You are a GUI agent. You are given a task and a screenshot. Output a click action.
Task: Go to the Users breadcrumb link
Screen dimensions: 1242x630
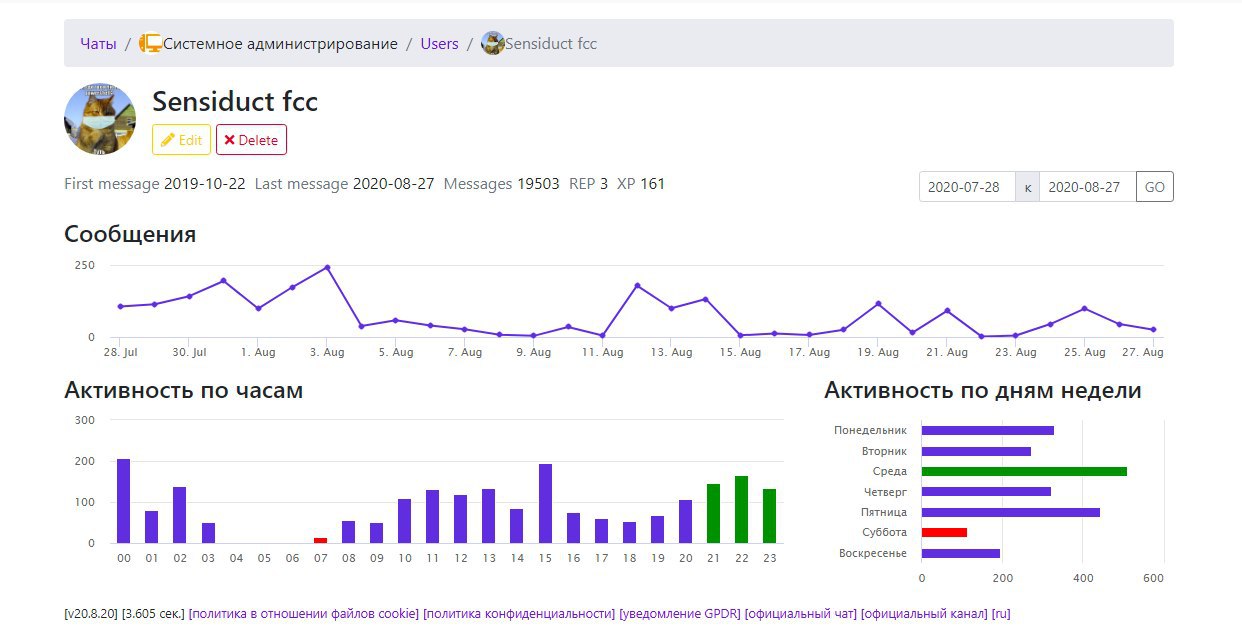point(439,44)
